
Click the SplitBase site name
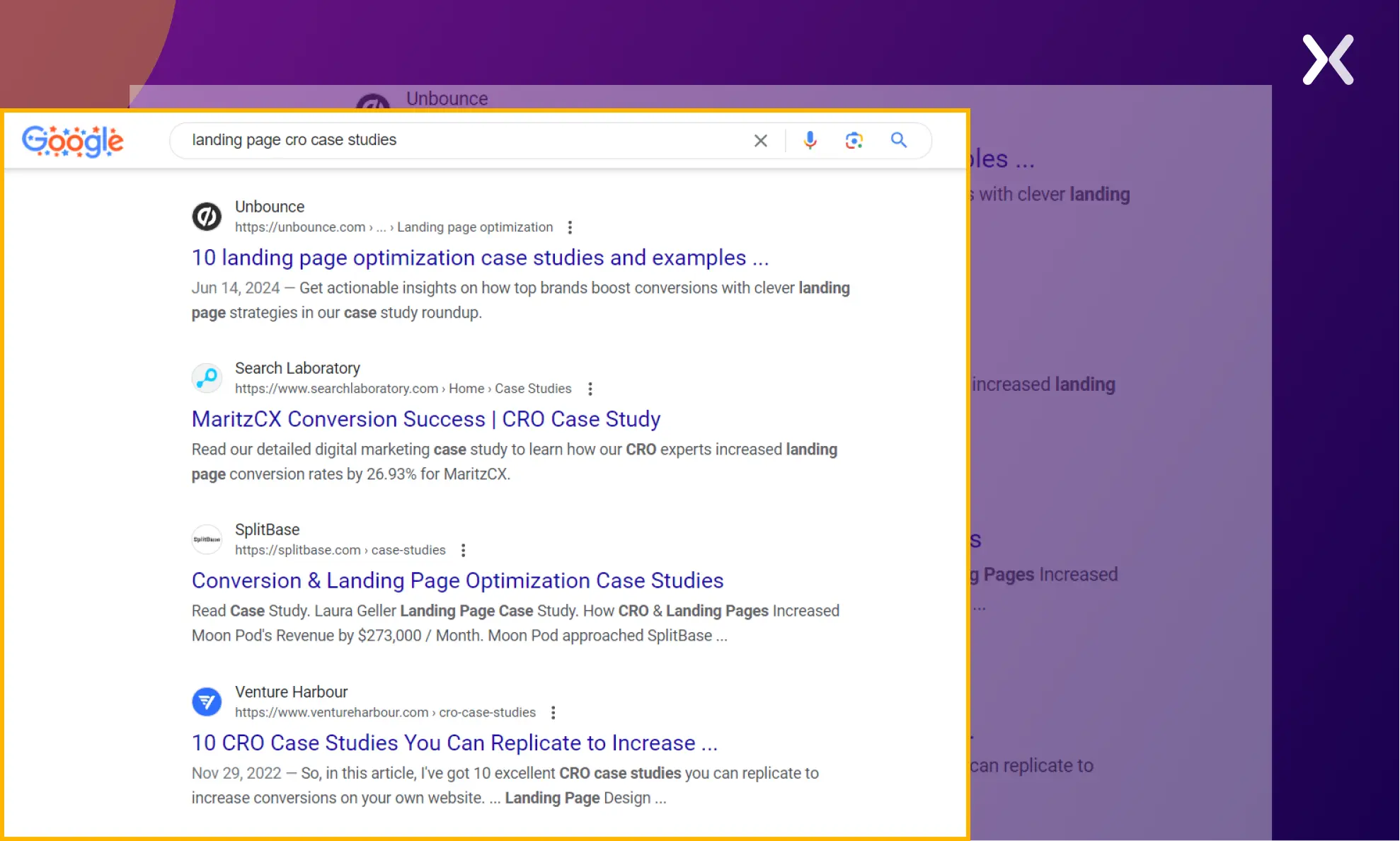267,530
